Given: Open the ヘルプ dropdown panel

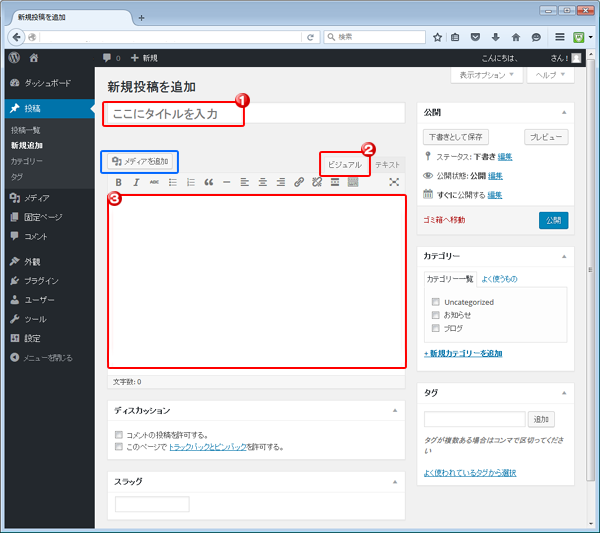Looking at the screenshot, I should [549, 75].
